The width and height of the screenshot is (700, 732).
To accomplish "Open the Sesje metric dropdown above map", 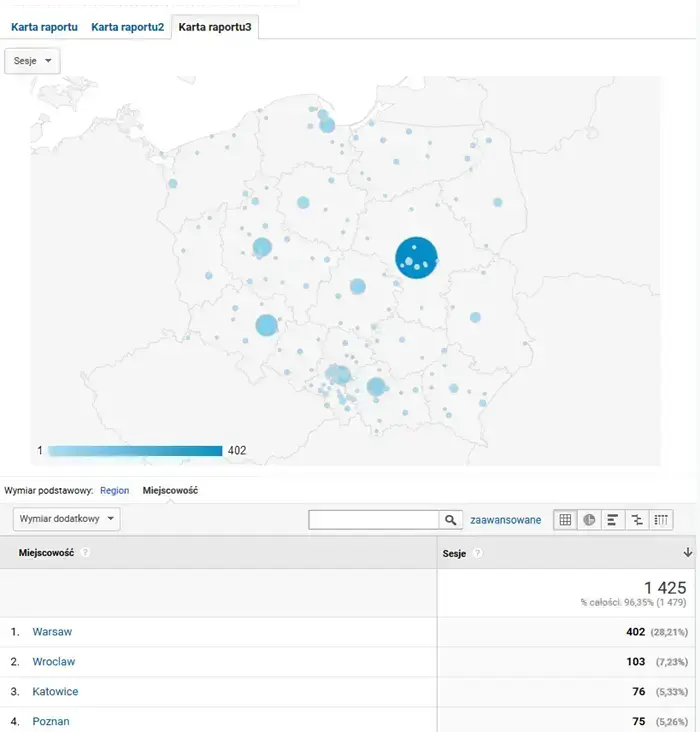I will [33, 61].
